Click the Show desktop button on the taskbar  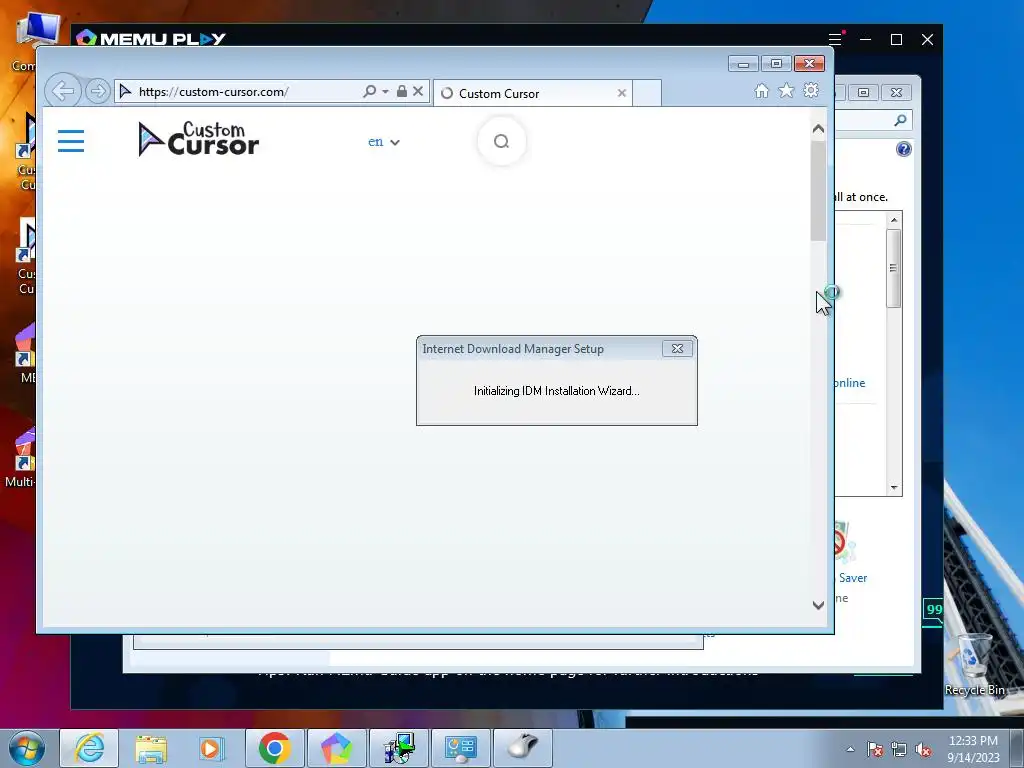click(x=1017, y=748)
